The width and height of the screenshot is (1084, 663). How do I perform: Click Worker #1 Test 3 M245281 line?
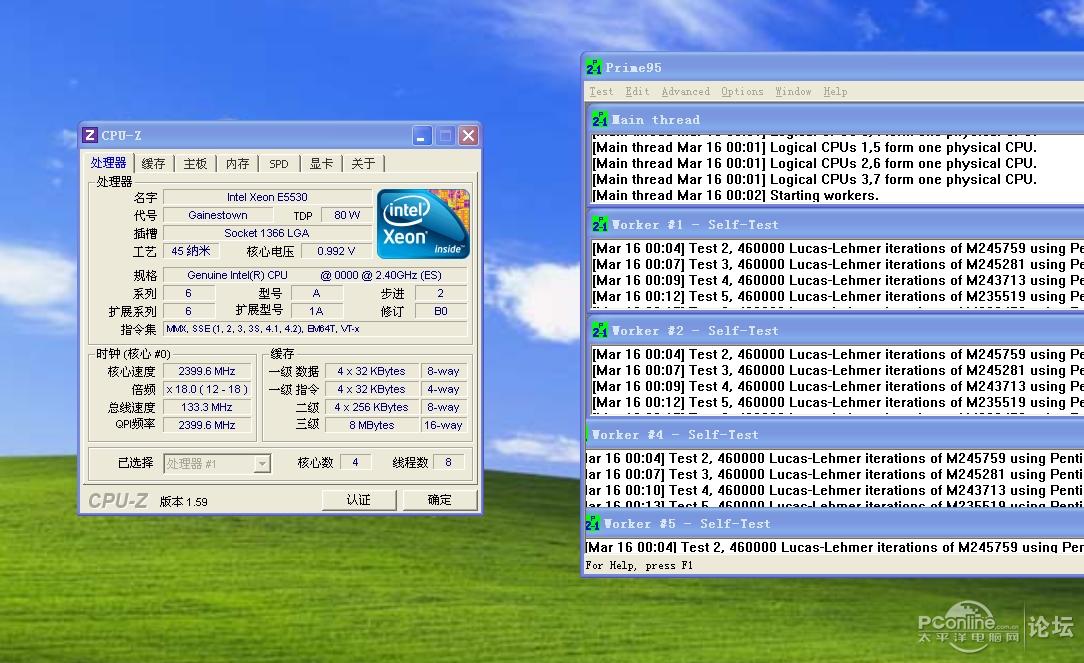(838, 265)
